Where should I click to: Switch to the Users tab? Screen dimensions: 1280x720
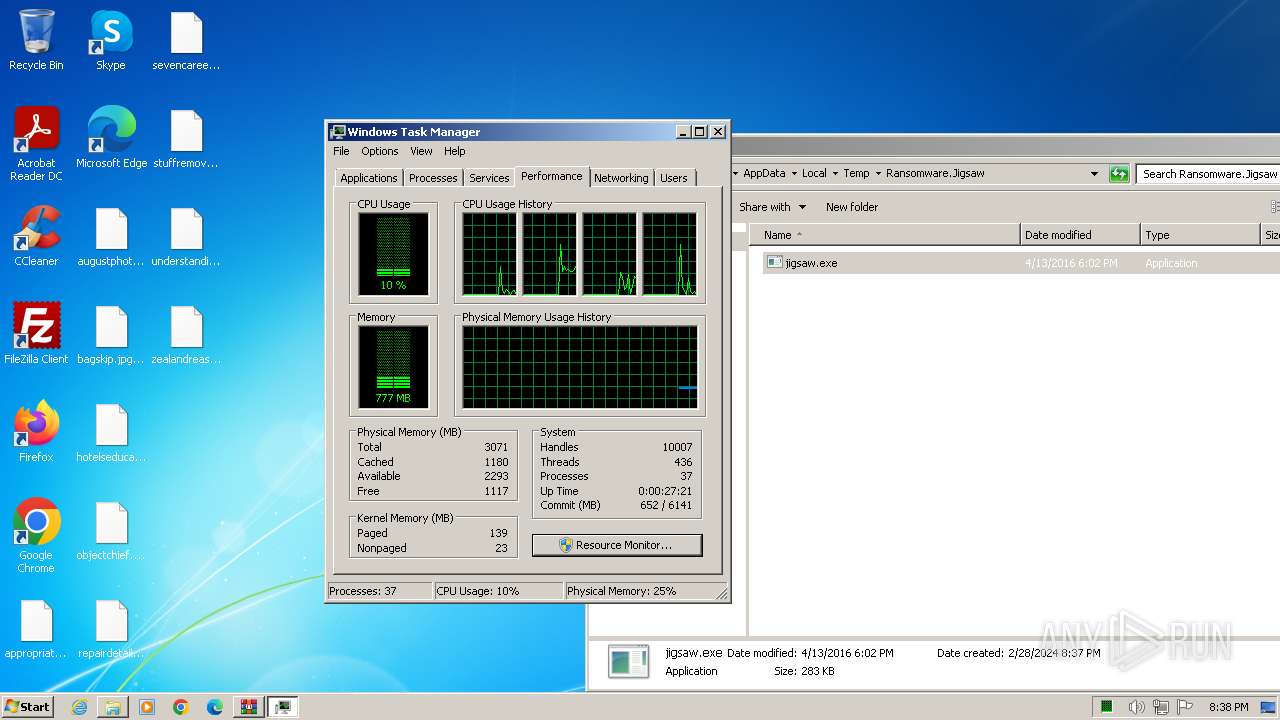[674, 178]
